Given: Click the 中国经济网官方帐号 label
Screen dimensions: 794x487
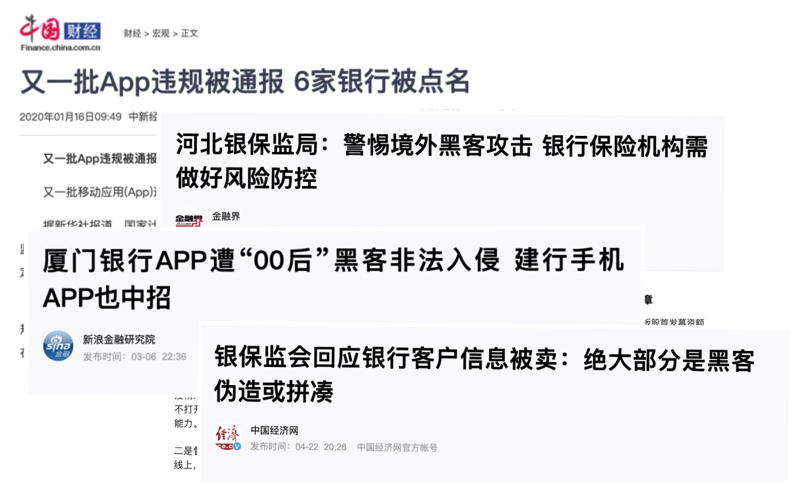Looking at the screenshot, I should (397, 448).
